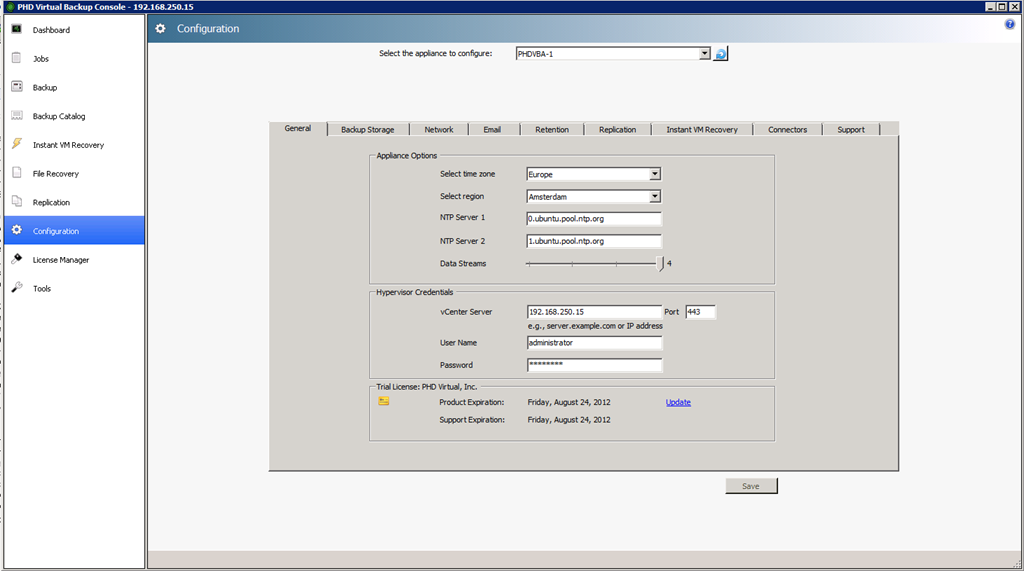Click the Configuration gear icon in the sidebar

tap(17, 231)
